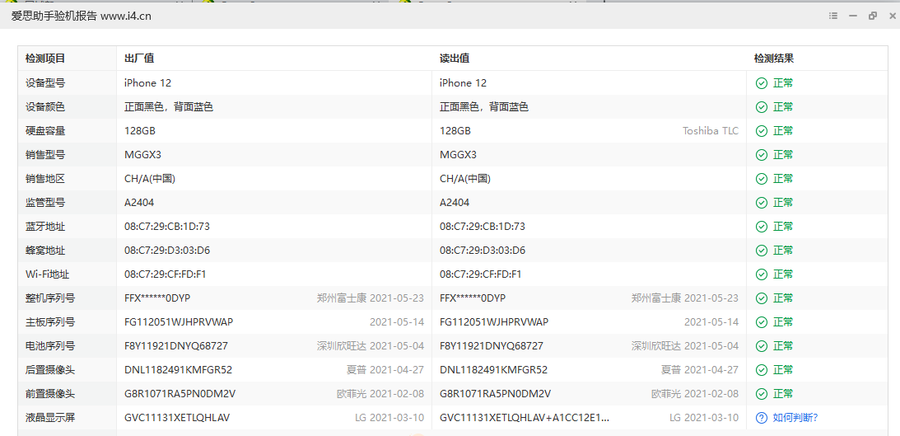Click read cellular address 08:C7:29:D3:03:D6

(x=483, y=251)
